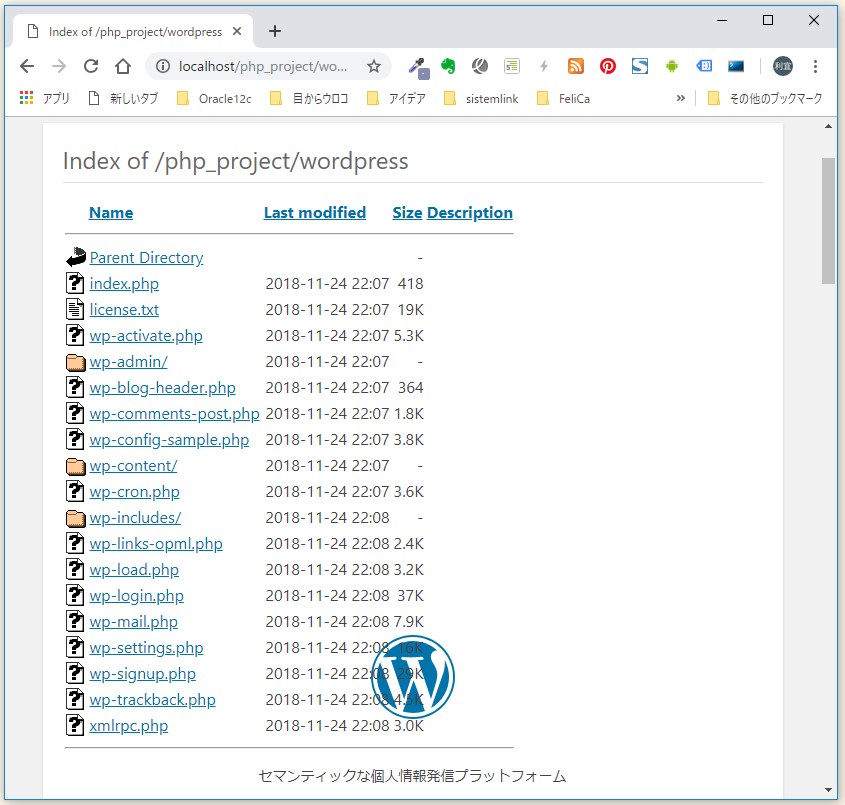Open the wp-content/ directory link
The width and height of the screenshot is (845, 805).
point(133,466)
